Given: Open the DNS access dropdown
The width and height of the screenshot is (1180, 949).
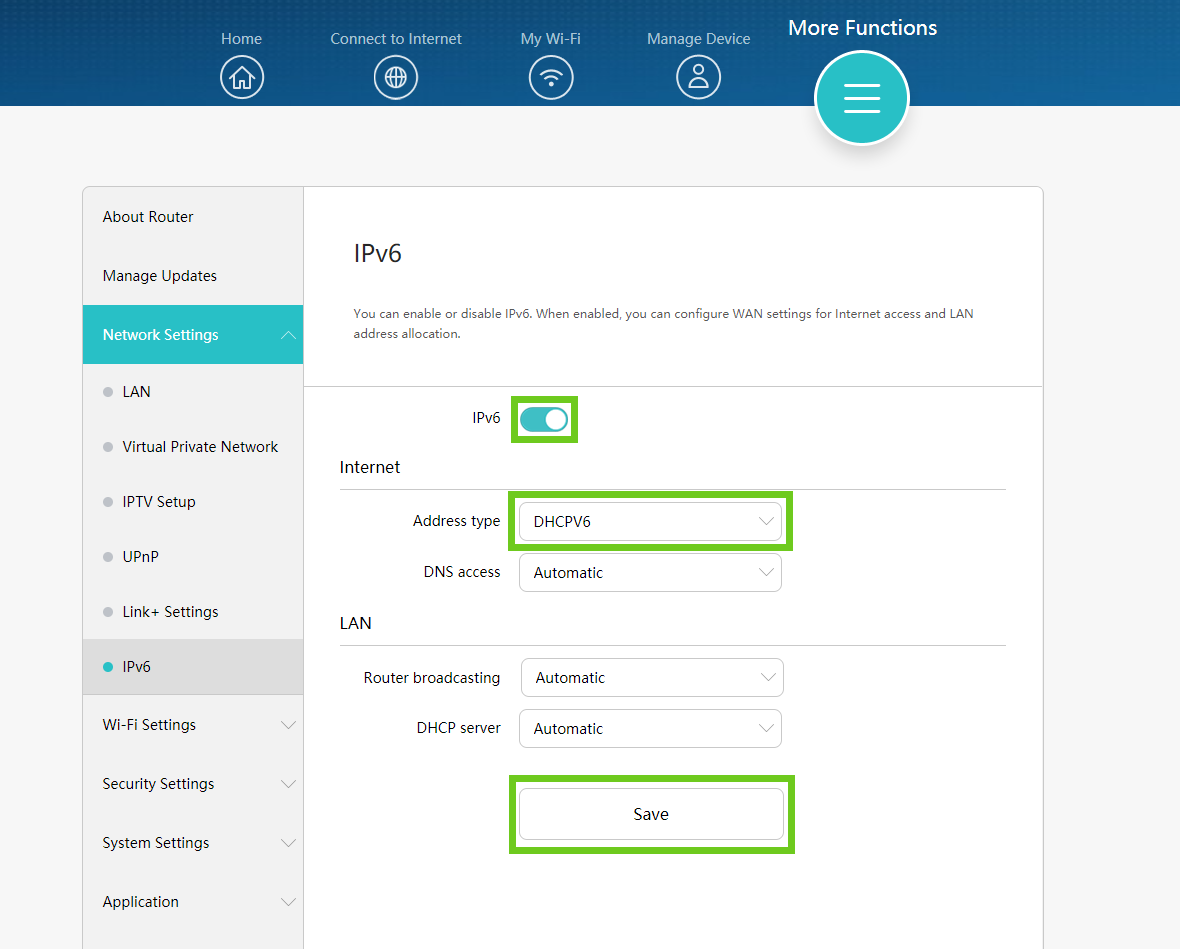Looking at the screenshot, I should click(x=650, y=573).
